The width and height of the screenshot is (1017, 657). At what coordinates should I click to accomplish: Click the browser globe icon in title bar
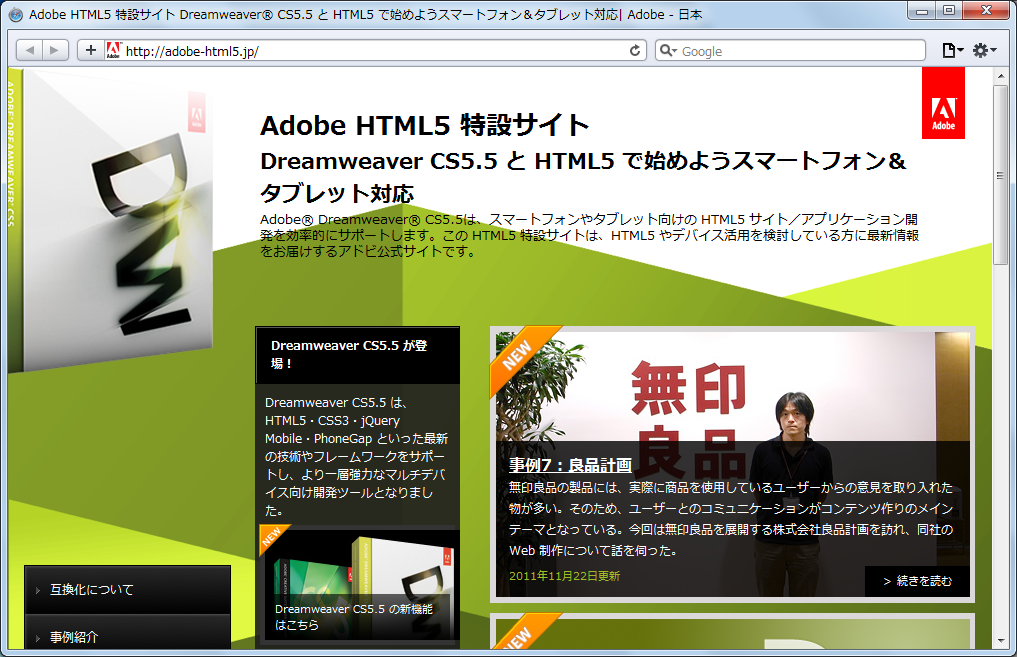[x=16, y=14]
